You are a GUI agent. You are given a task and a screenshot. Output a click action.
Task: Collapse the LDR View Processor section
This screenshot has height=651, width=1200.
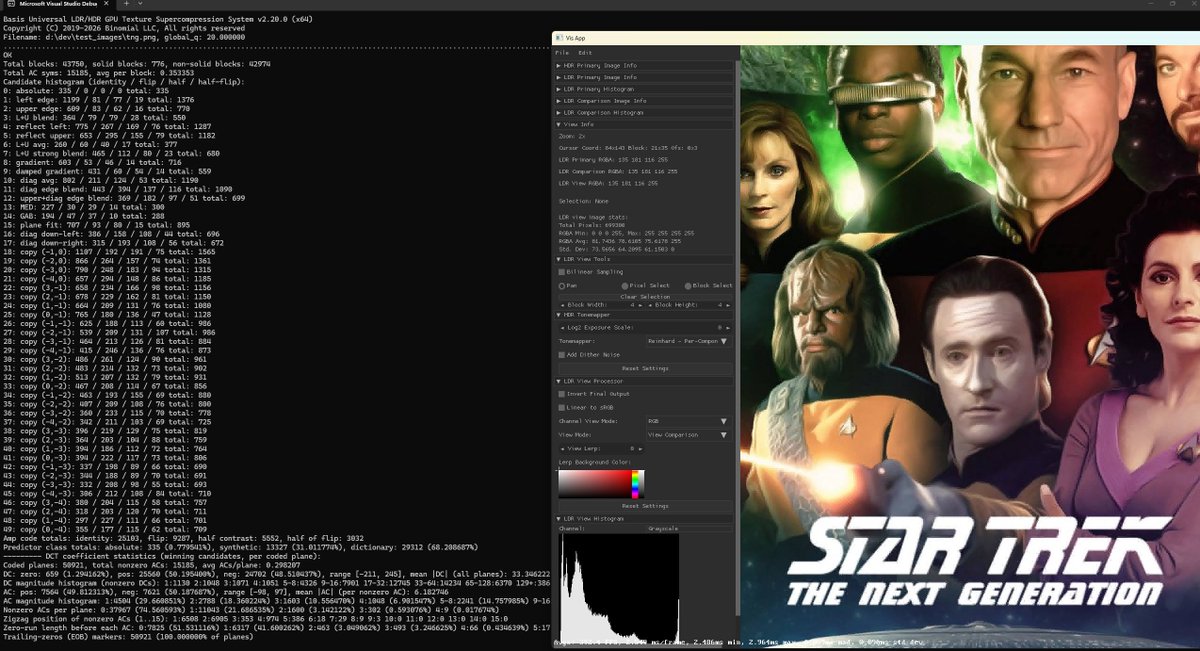click(645, 381)
